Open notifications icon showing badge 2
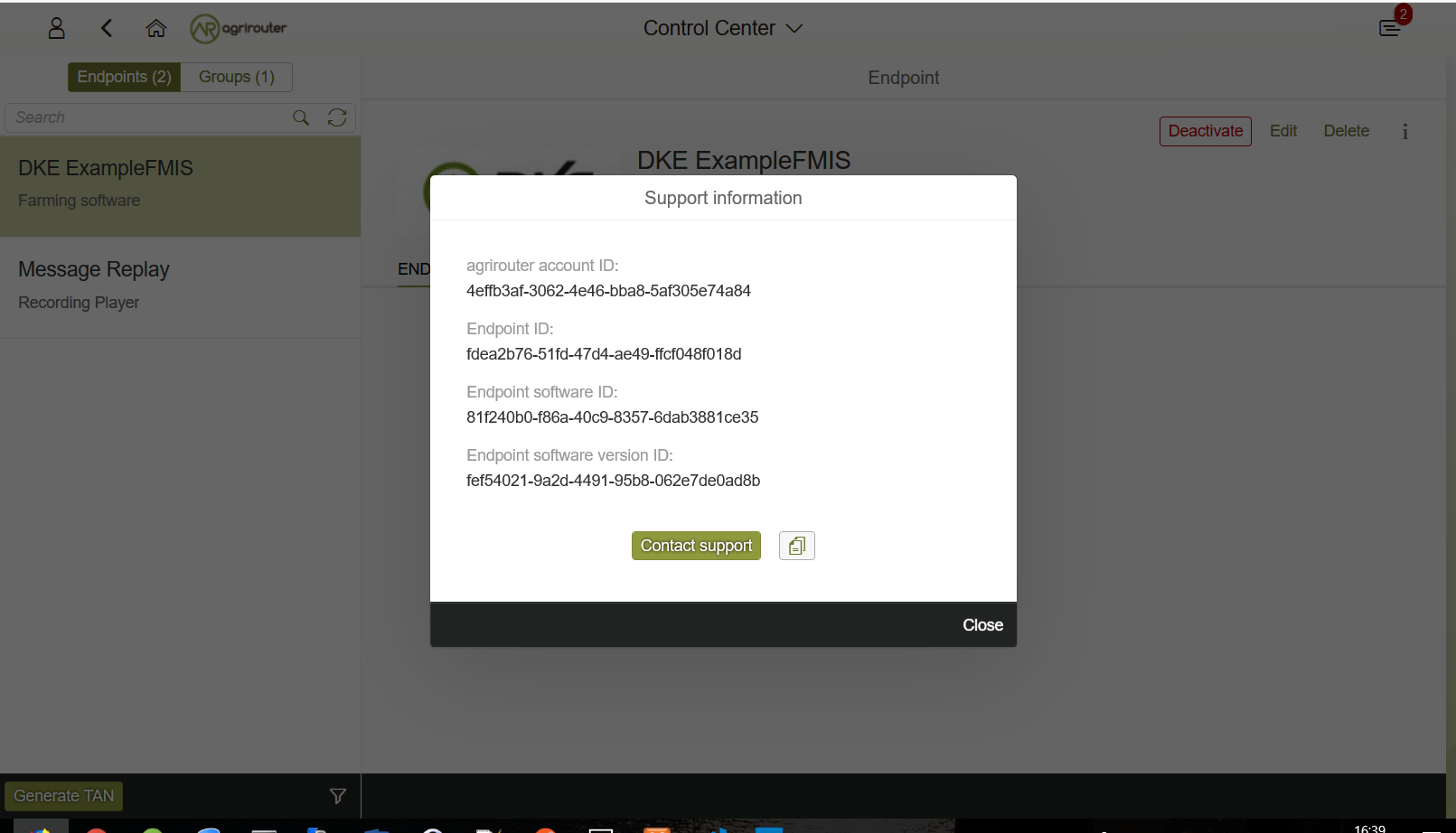The height and width of the screenshot is (833, 1456). [1389, 28]
